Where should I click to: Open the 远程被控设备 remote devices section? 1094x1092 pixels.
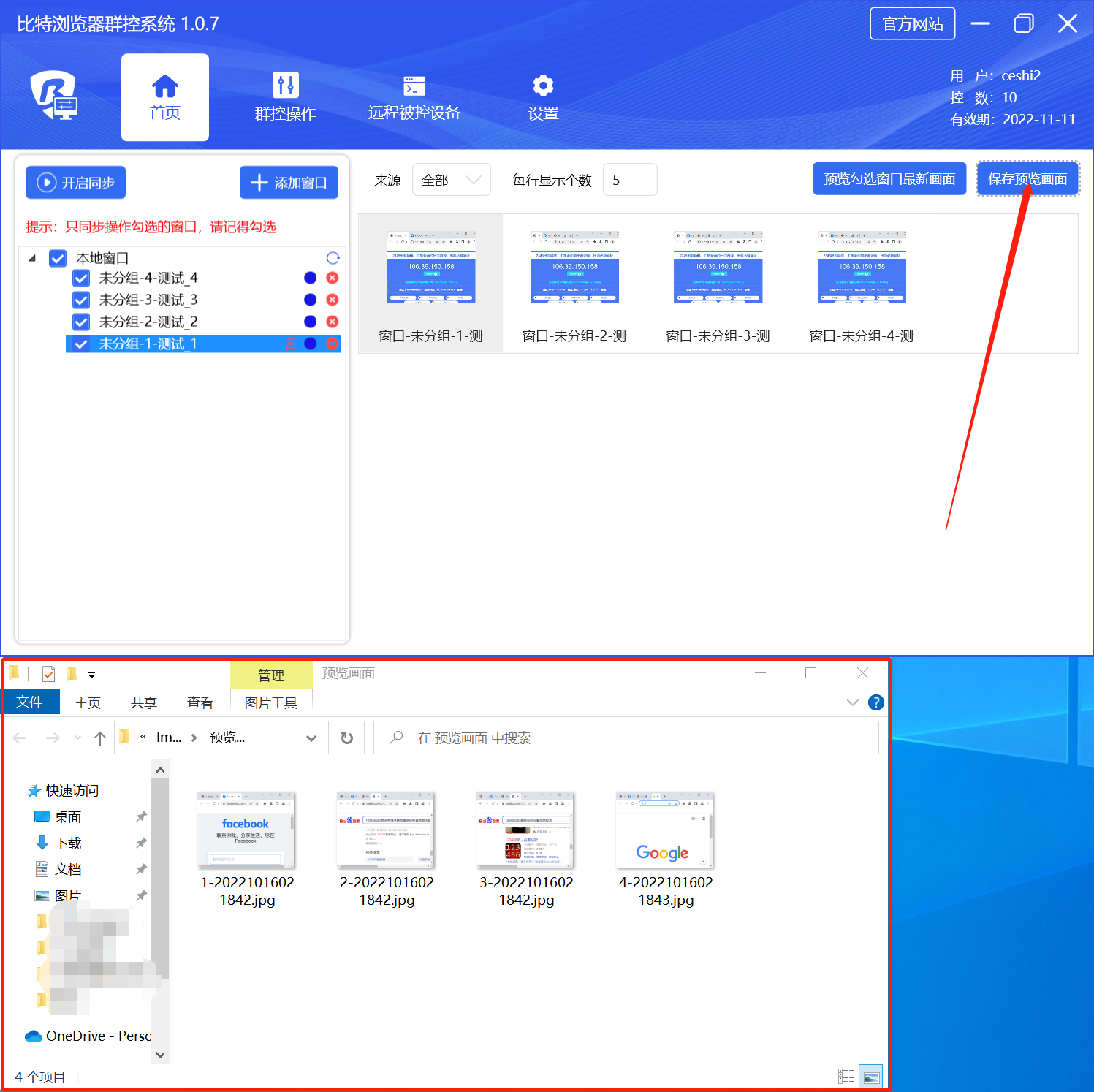point(414,97)
